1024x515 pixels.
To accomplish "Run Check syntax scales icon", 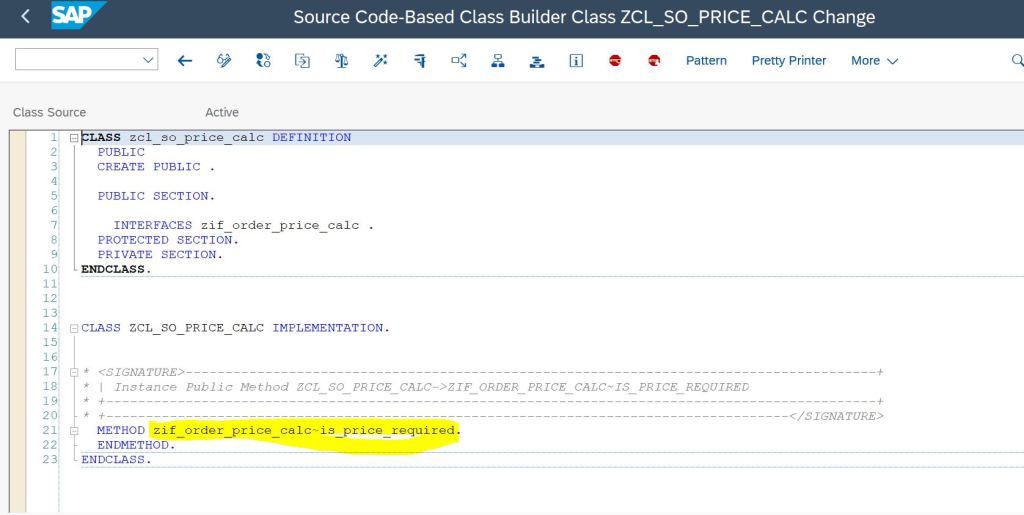I will 342,61.
